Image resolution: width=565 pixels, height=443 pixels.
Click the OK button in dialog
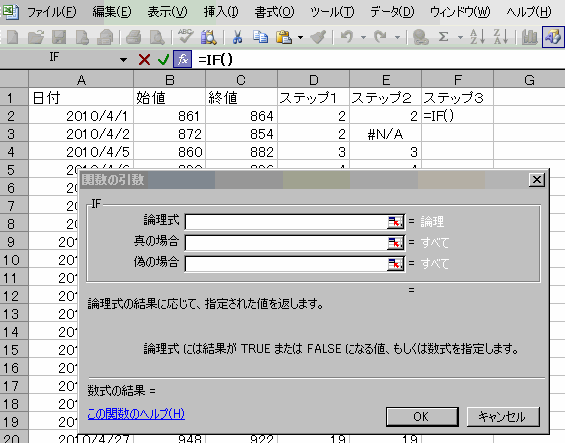tap(422, 417)
